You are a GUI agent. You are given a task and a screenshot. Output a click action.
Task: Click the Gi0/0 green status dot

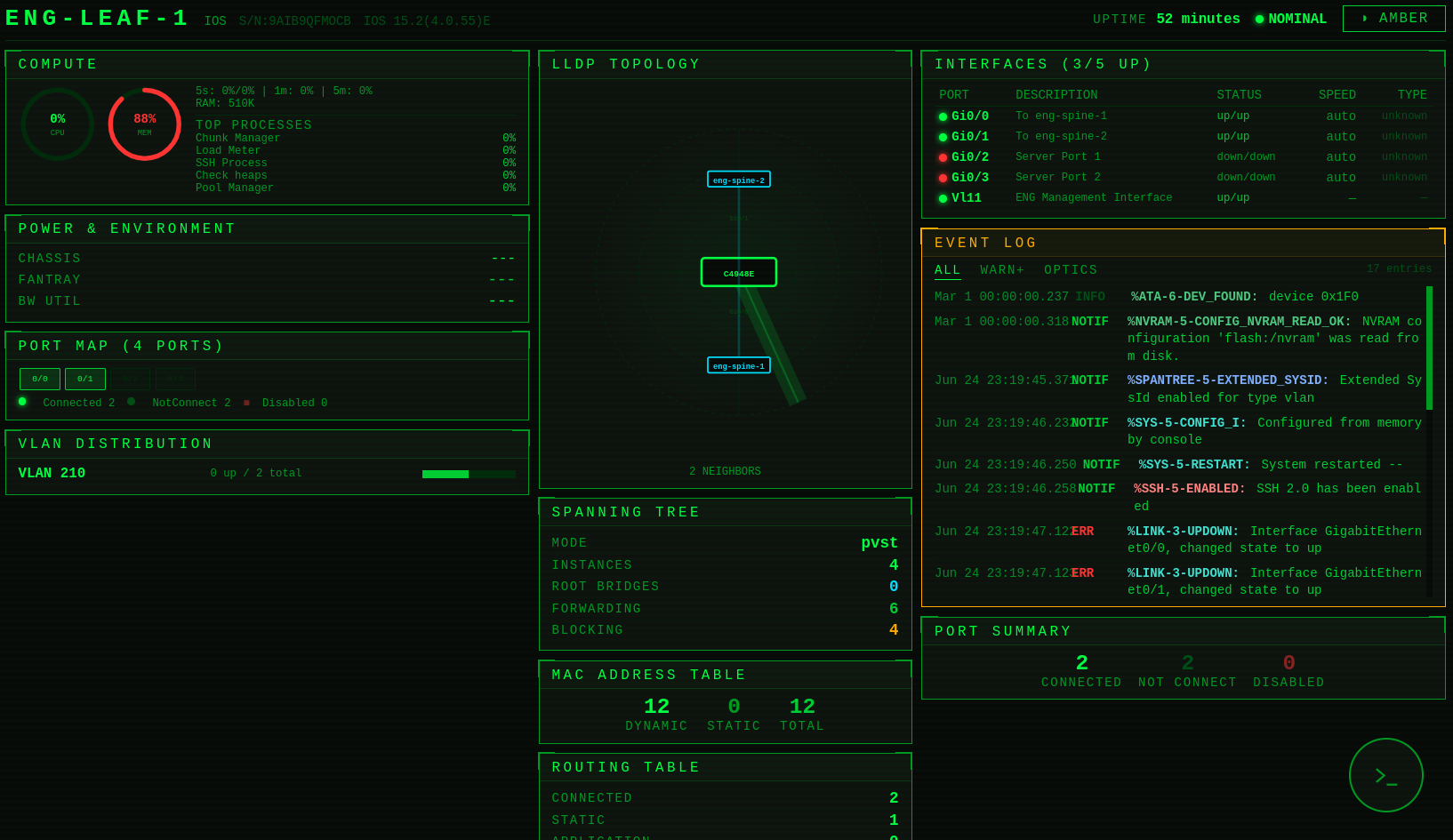[x=943, y=117]
